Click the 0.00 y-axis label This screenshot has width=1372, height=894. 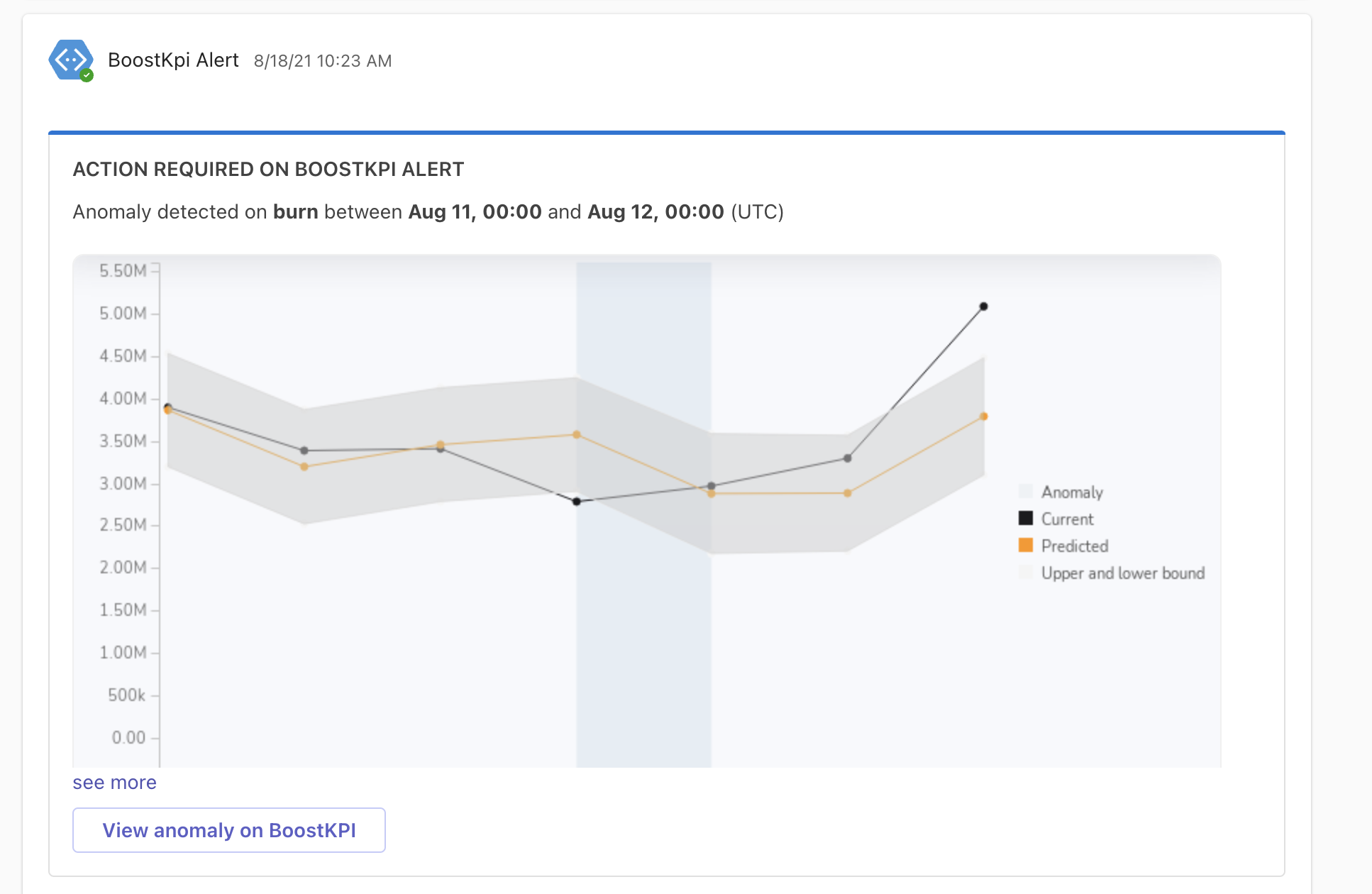128,738
